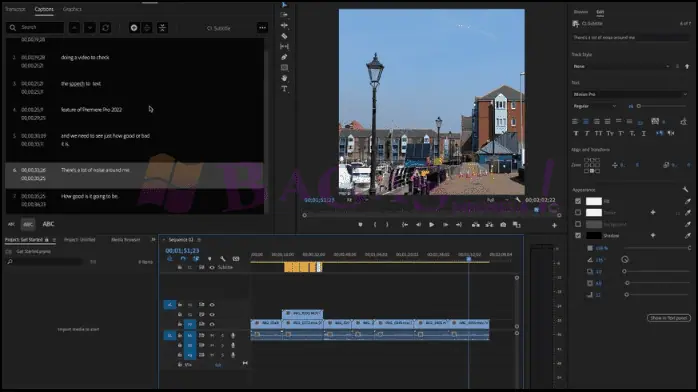Viewport: 698px width, 392px height.
Task: Export frame with camera icon
Action: coord(503,225)
